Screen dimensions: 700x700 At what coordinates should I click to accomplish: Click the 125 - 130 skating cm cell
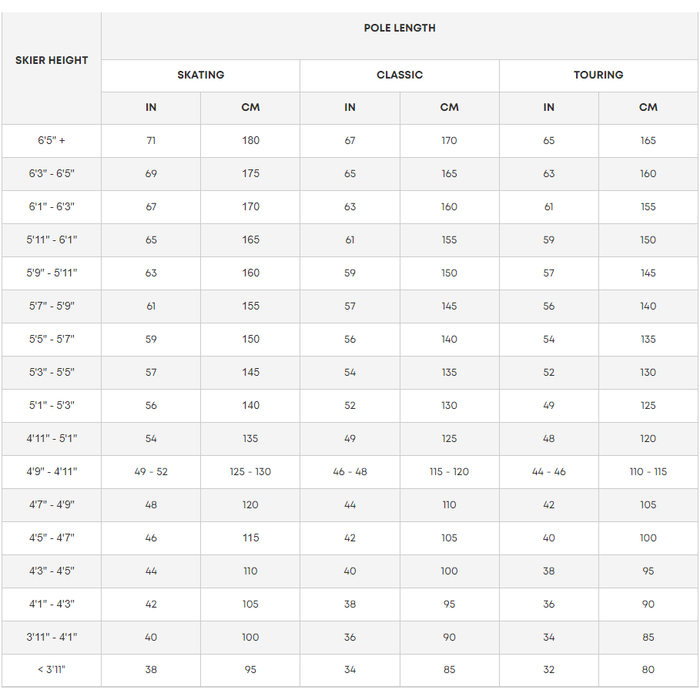click(x=250, y=472)
